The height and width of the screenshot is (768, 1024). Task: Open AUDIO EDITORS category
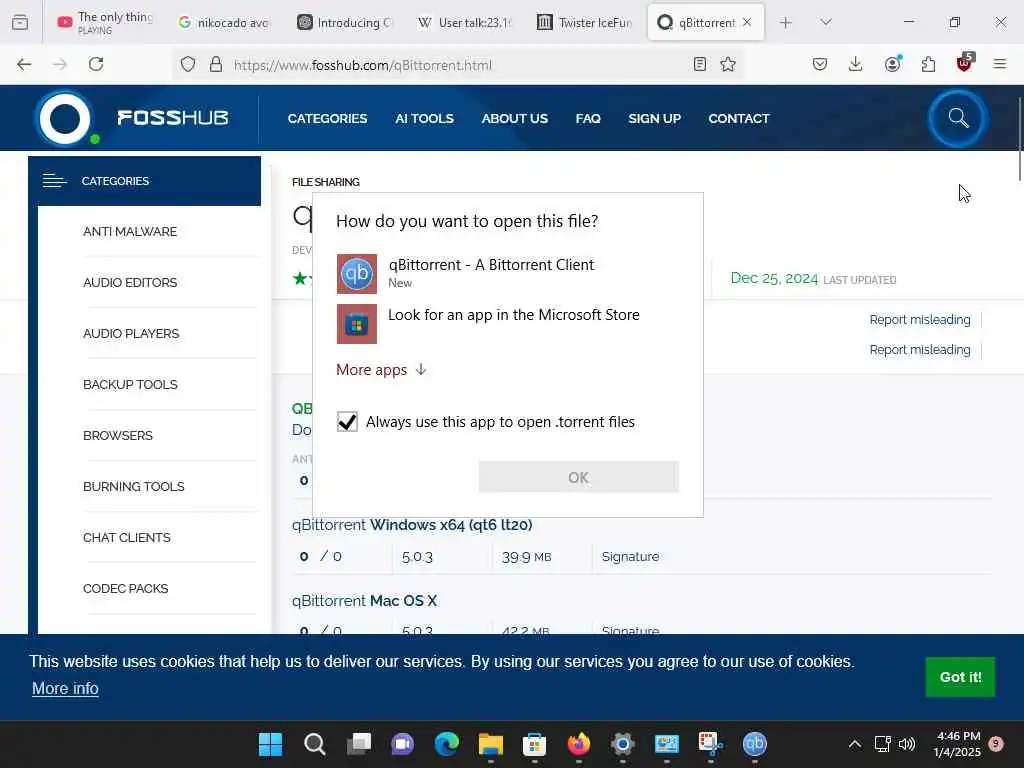coord(130,282)
